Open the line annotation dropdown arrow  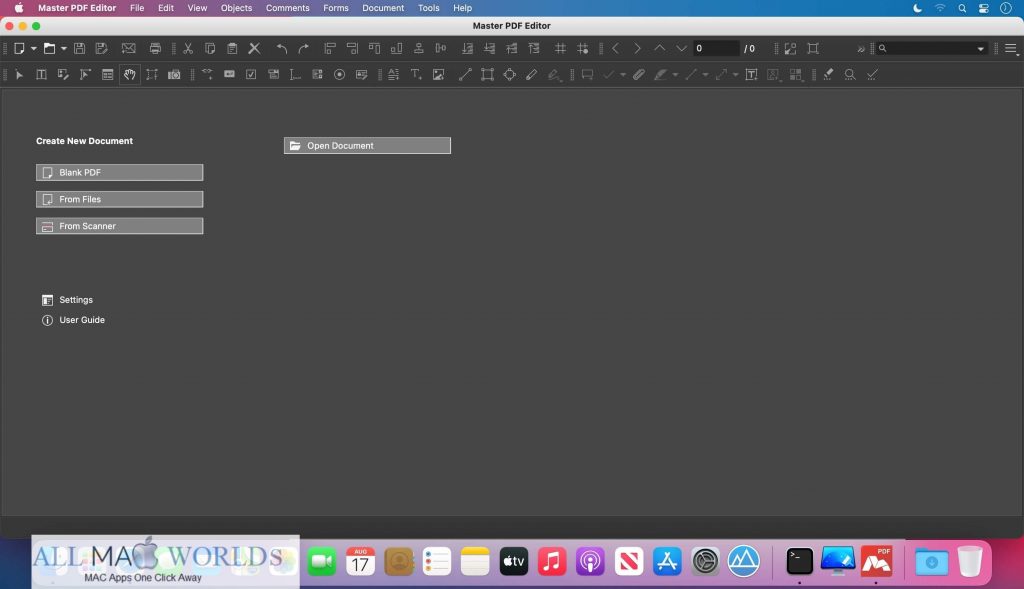tap(705, 75)
